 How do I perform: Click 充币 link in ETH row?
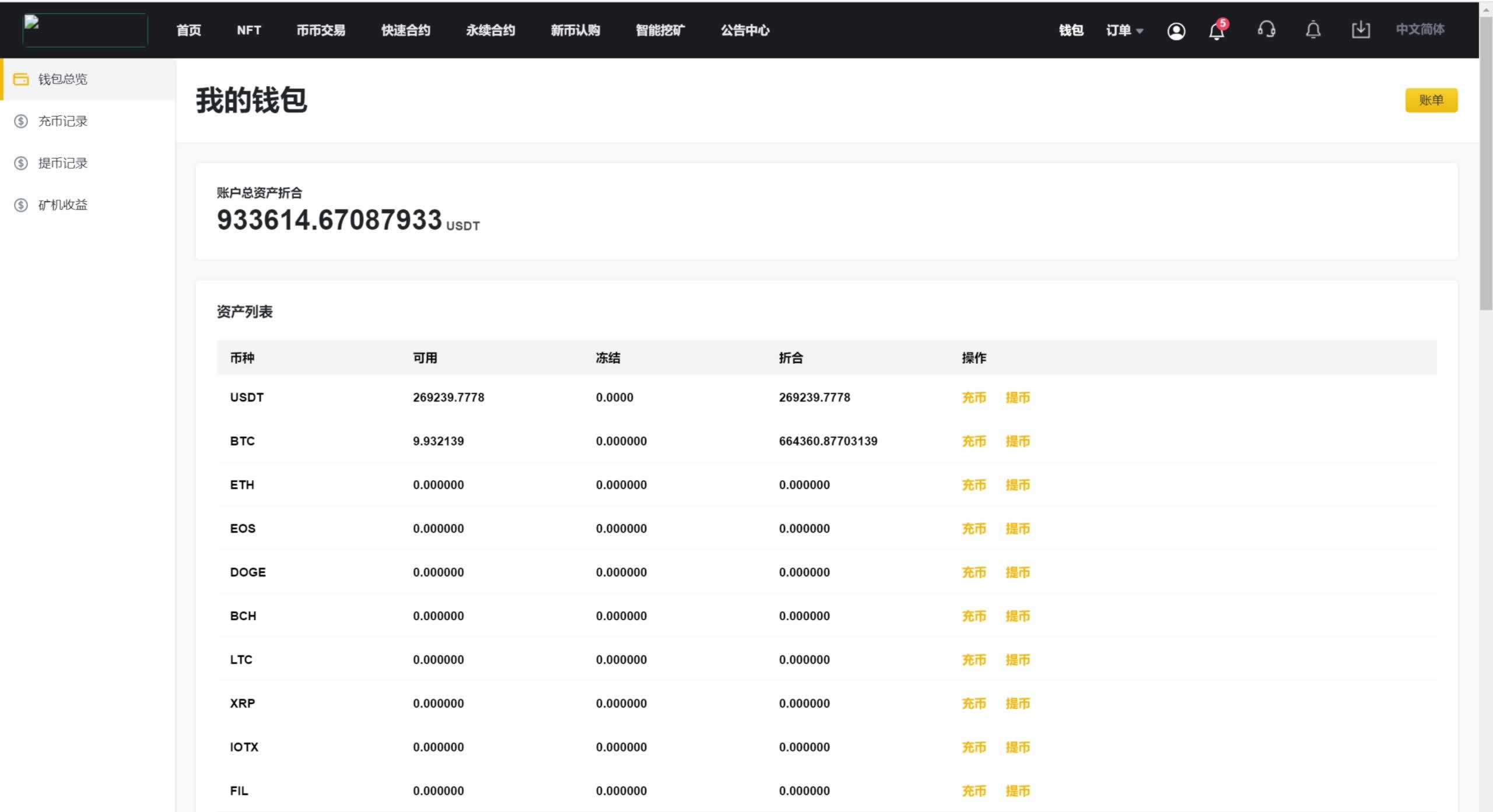[x=973, y=485]
